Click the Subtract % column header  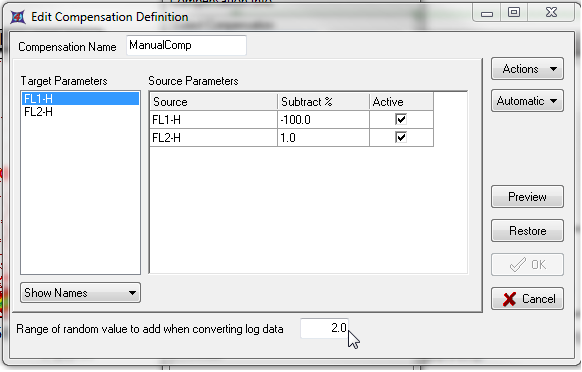(323, 102)
